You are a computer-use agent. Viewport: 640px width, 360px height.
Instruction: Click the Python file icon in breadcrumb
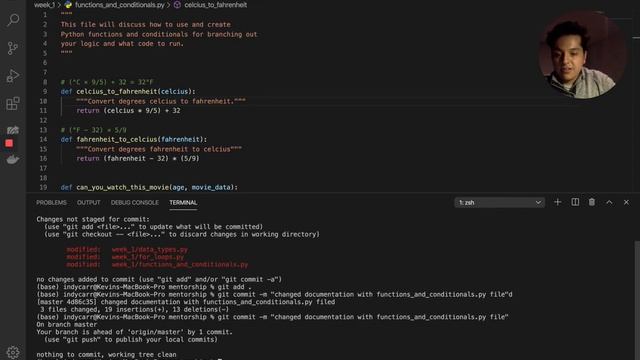(x=68, y=5)
